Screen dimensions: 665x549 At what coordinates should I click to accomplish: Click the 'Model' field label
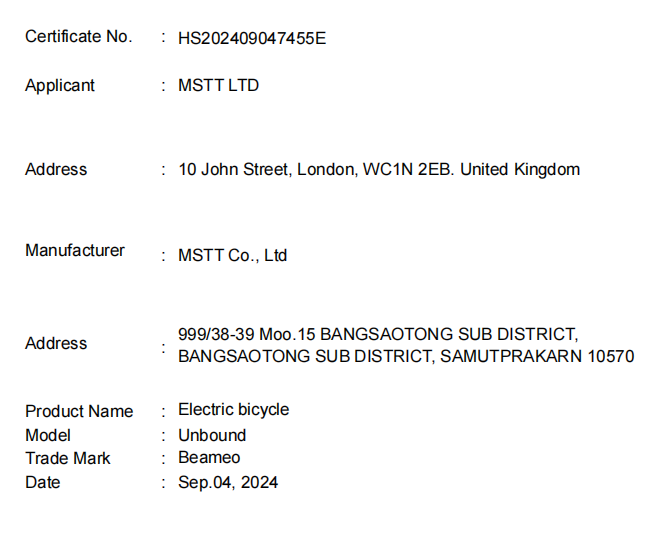pyautogui.click(x=48, y=436)
